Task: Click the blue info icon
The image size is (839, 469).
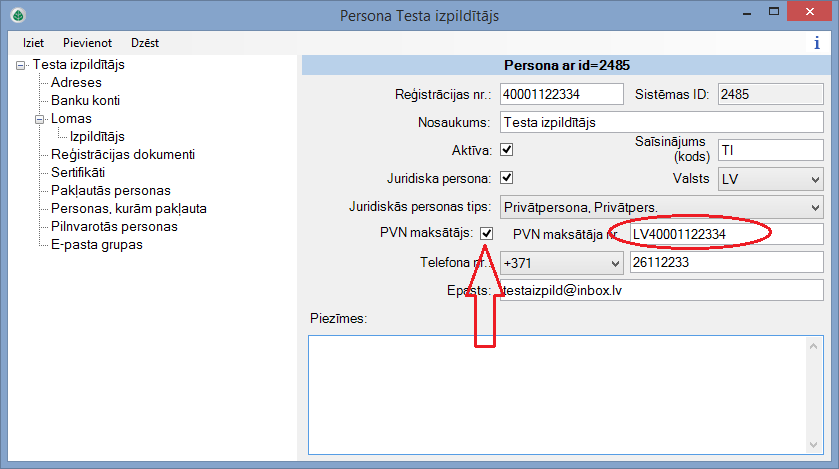Action: pos(817,43)
